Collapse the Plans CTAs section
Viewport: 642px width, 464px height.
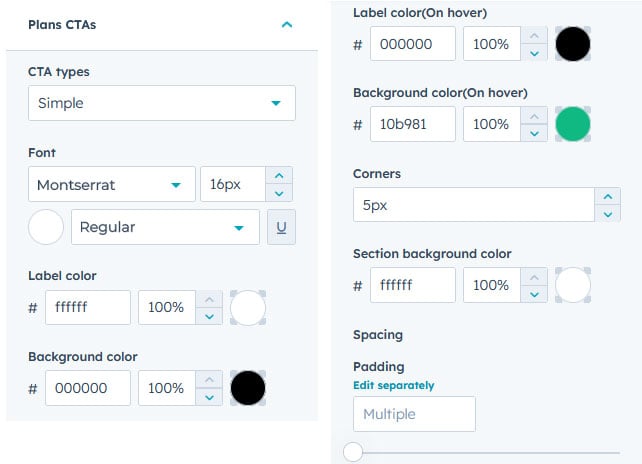coord(287,24)
